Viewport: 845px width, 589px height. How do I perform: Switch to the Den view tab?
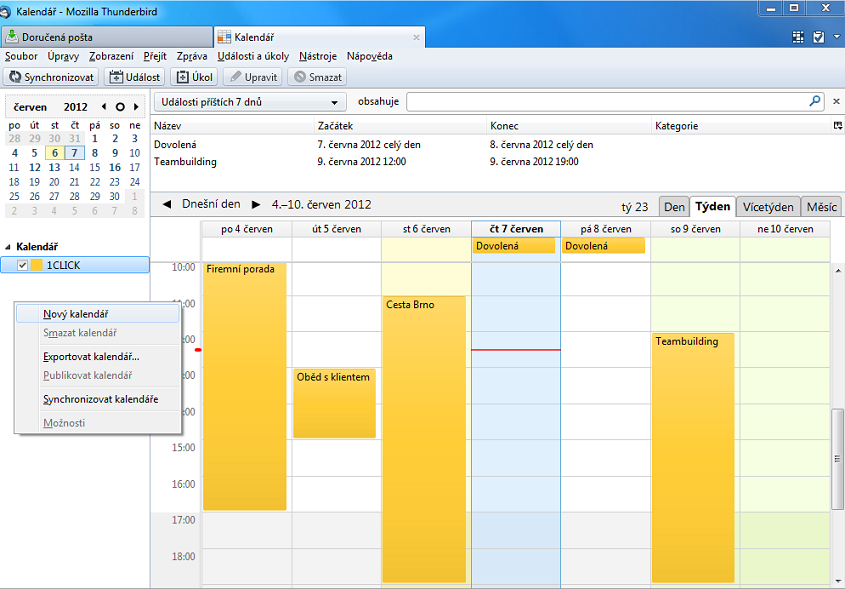point(674,207)
